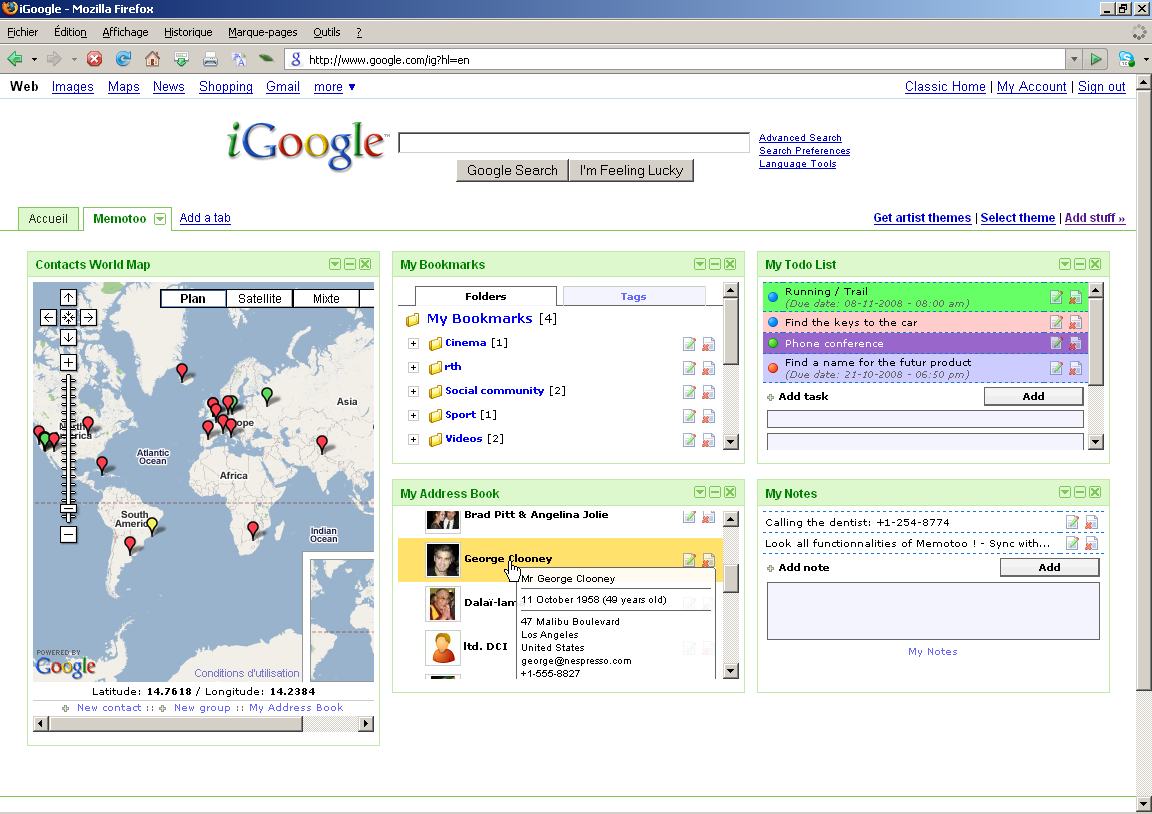Delete the Look all functionnalities note
Screen dimensions: 1152x814
(1091, 544)
